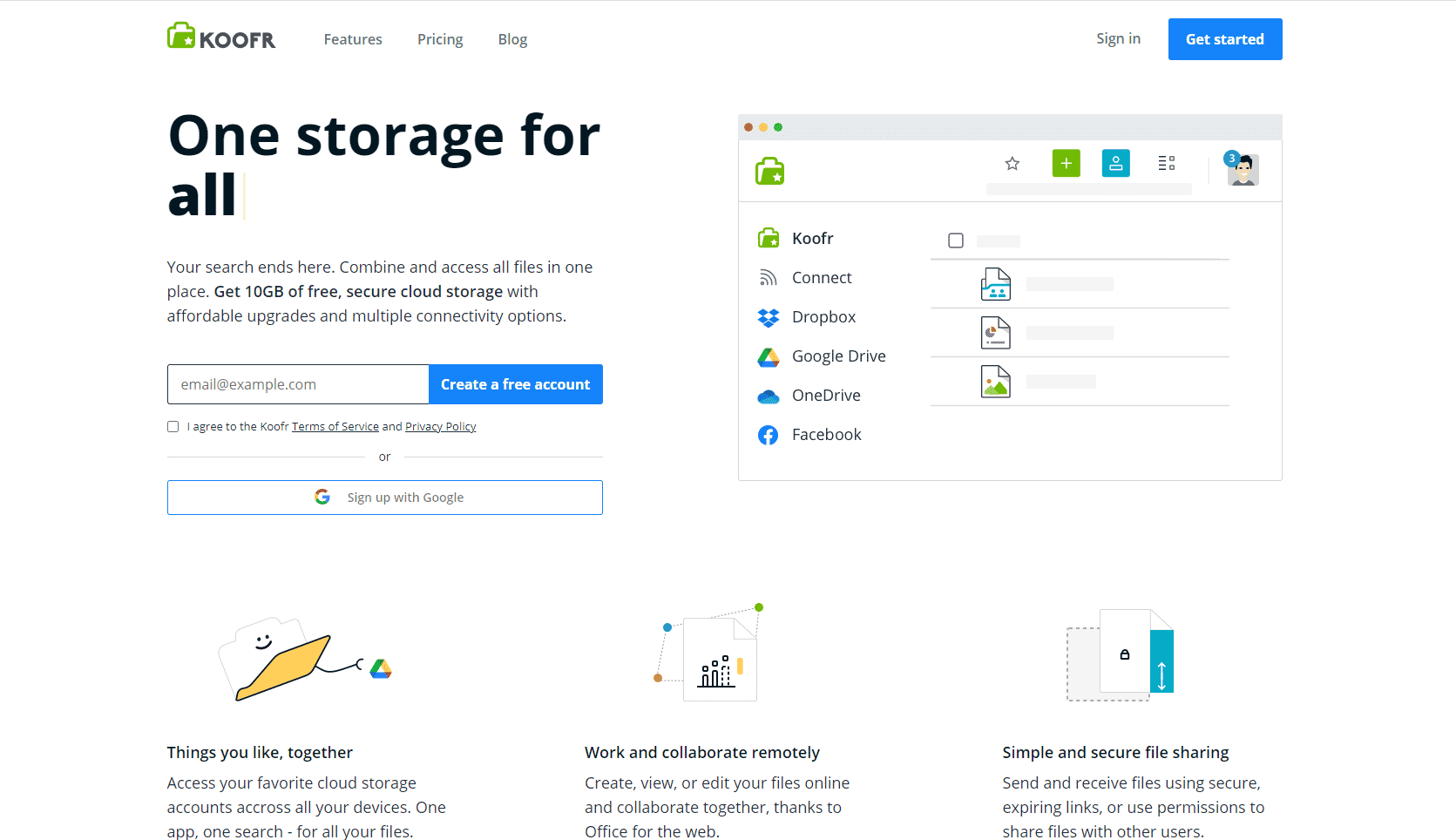Click Simple and secure file sharing heading
The width and height of the screenshot is (1456, 840).
(x=1115, y=752)
